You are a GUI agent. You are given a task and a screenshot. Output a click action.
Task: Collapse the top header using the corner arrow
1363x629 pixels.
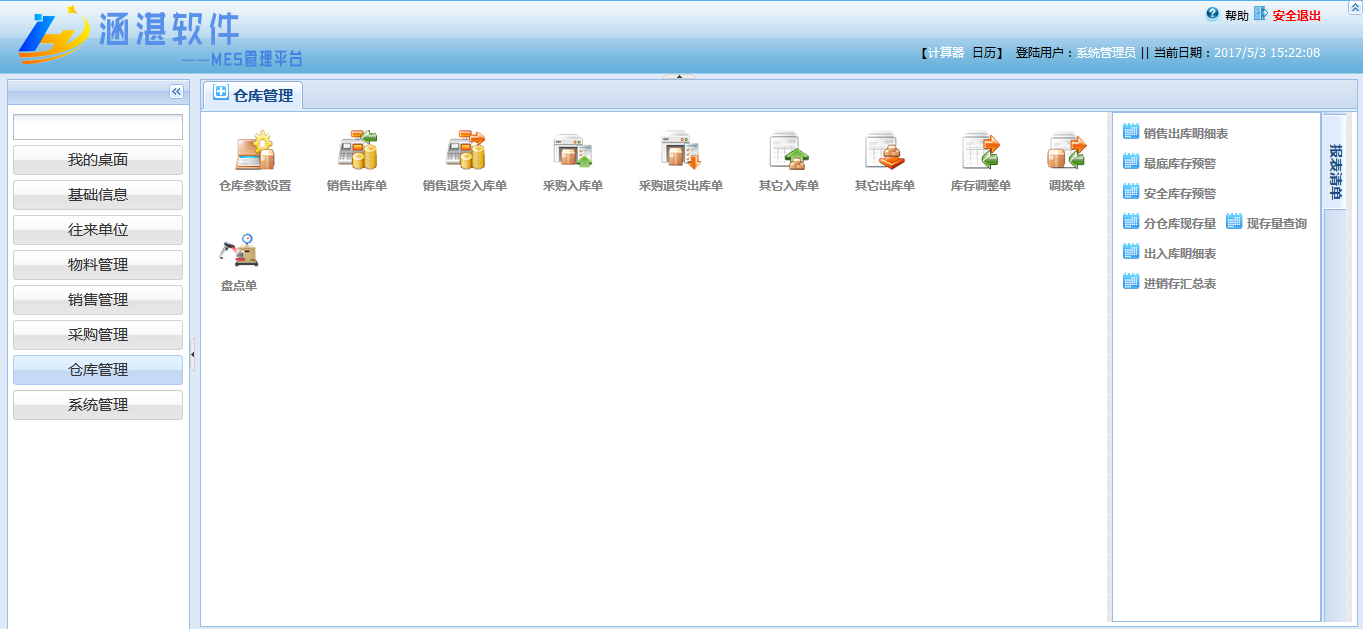point(1354,8)
